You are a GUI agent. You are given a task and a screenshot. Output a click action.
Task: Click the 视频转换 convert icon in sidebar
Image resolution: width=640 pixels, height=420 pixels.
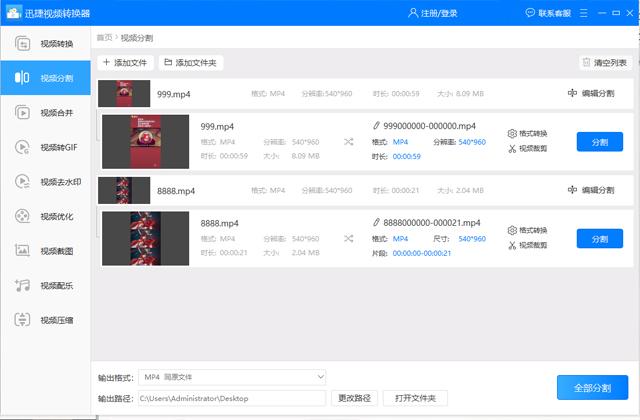[x=22, y=43]
